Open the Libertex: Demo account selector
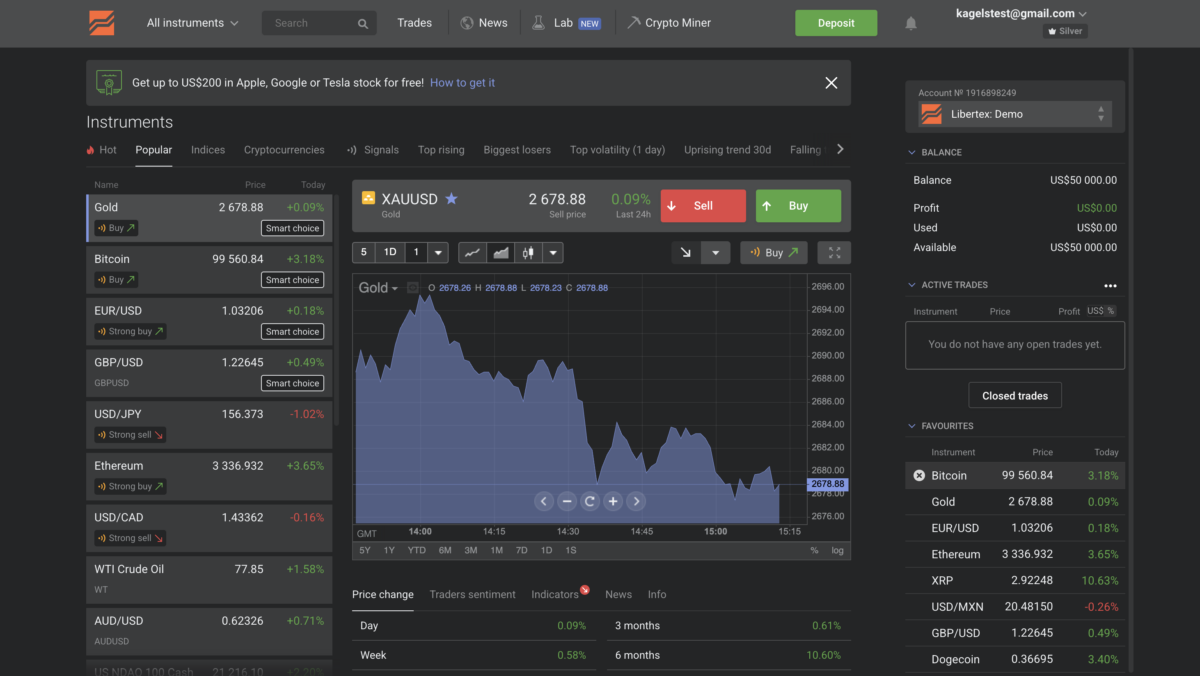Viewport: 1200px width, 676px height. tap(1013, 113)
